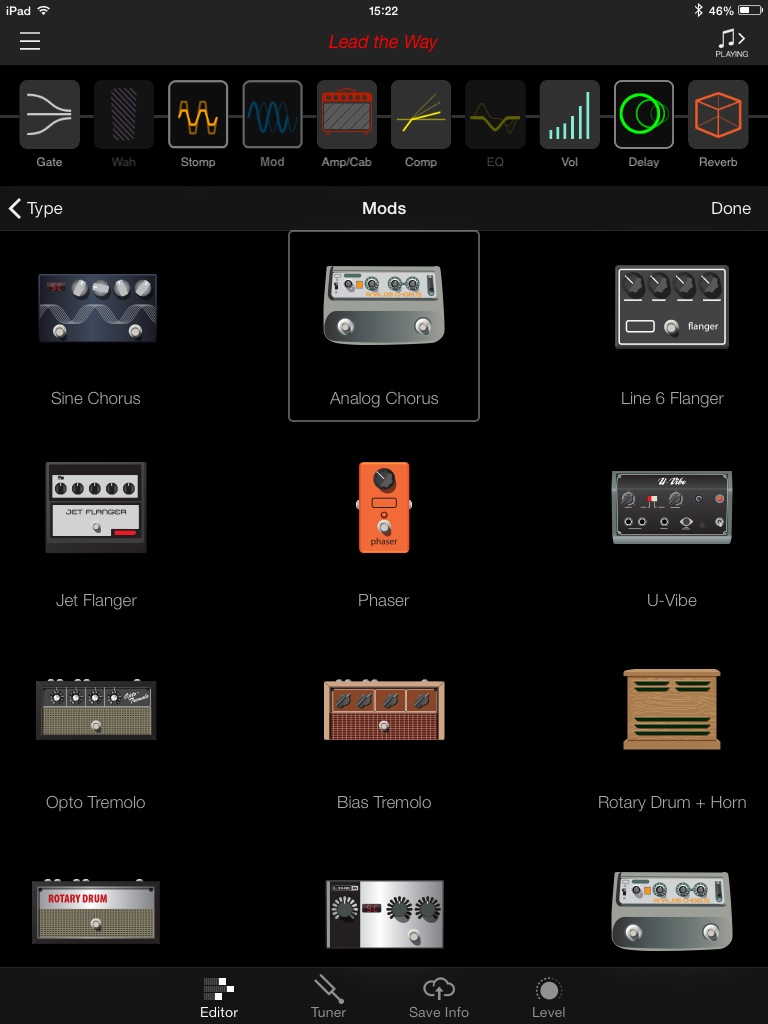Open the Amp/Cab block

tap(347, 115)
